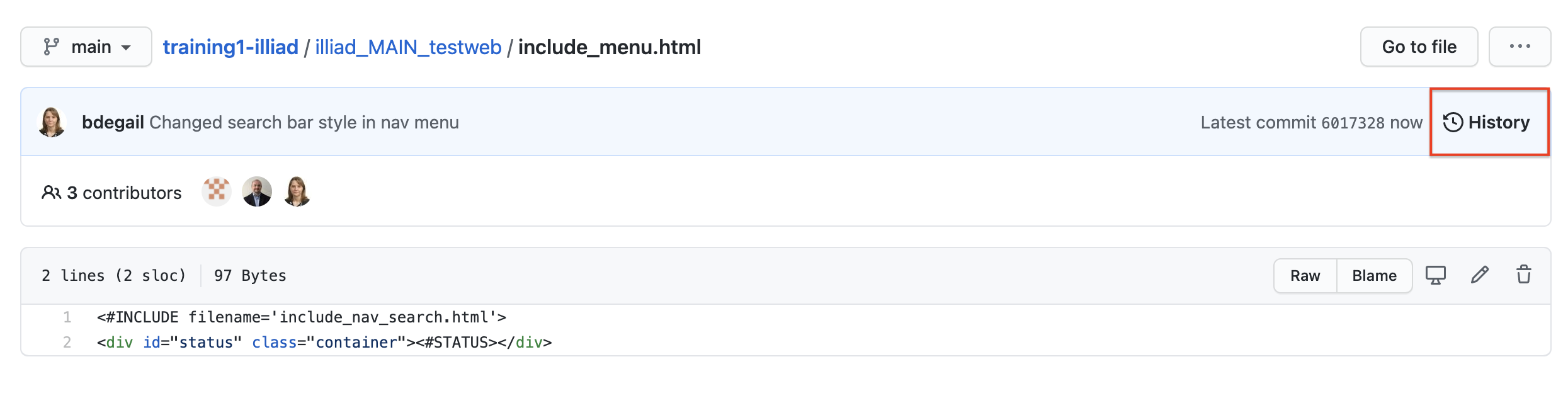Open file in GitHub Desktop icon

point(1436,275)
